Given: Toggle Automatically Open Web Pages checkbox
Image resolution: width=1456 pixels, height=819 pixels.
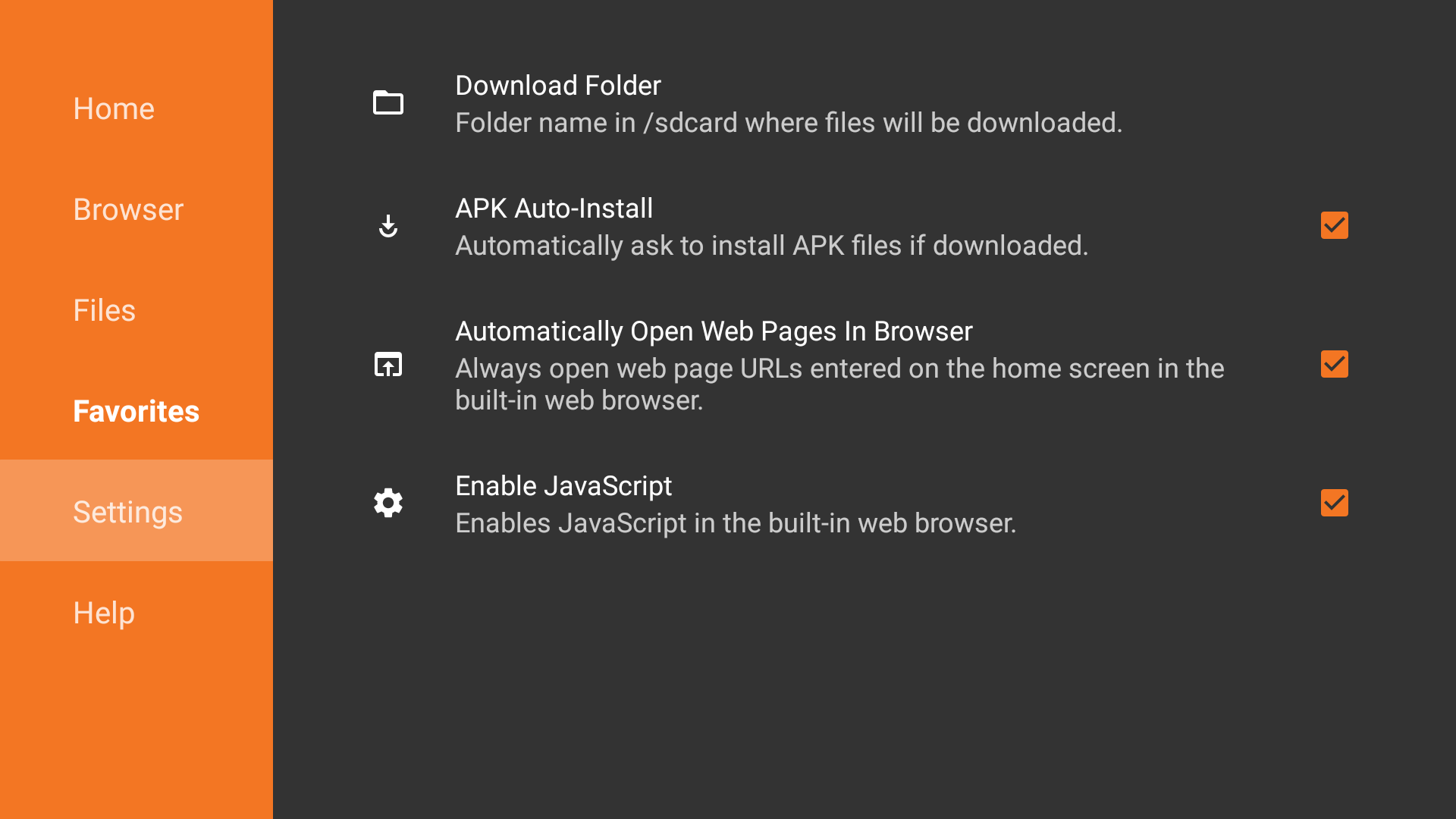Looking at the screenshot, I should [x=1334, y=364].
